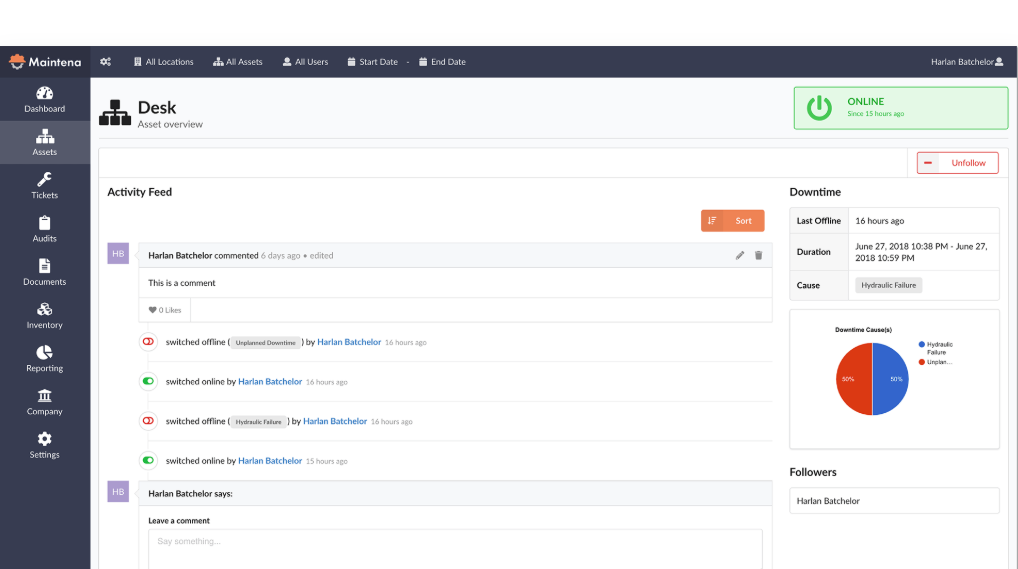This screenshot has width=1018, height=569.
Task: Pick an End Date
Action: pyautogui.click(x=442, y=62)
